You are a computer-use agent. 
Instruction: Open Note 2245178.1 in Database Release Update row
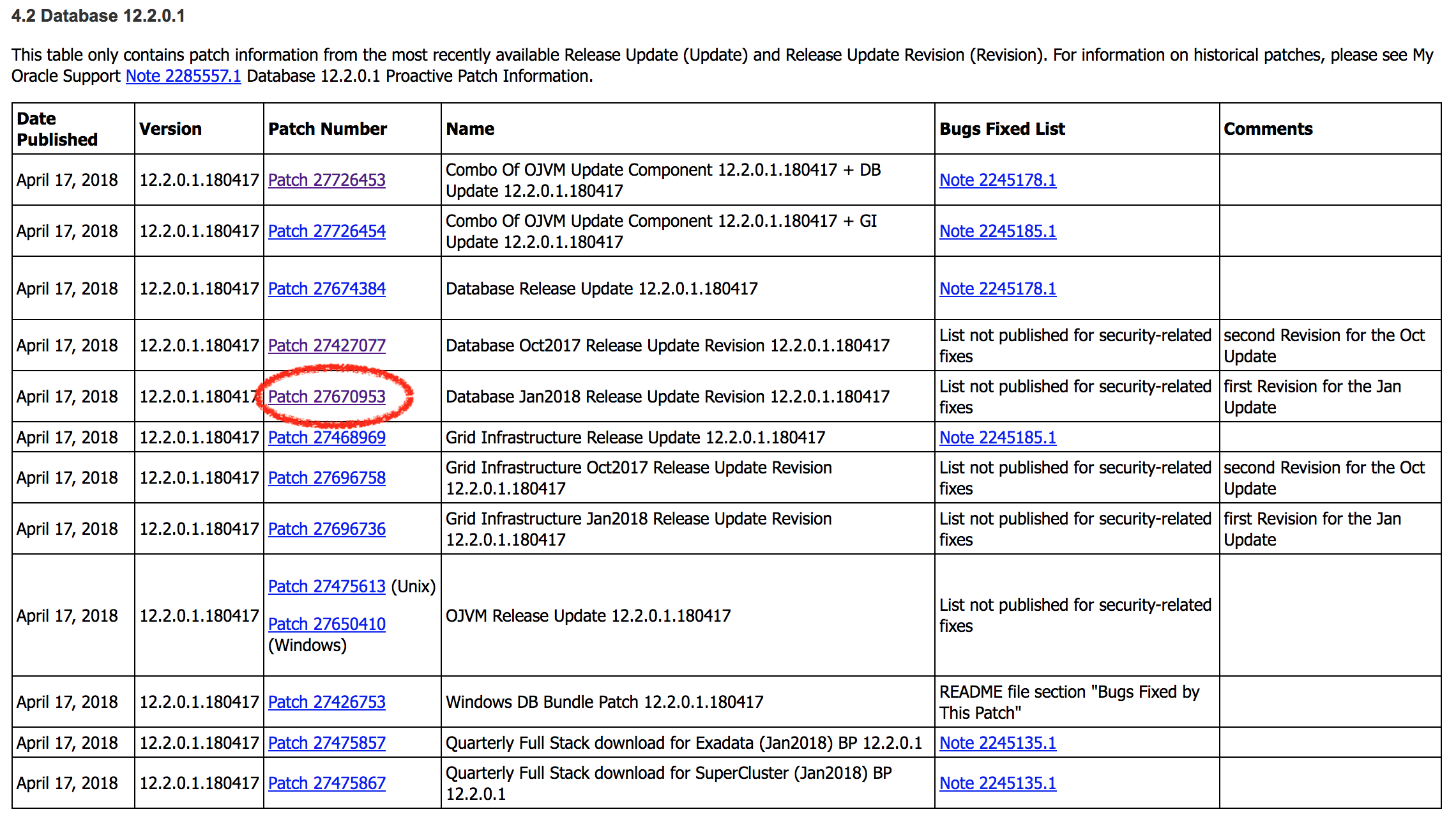997,289
